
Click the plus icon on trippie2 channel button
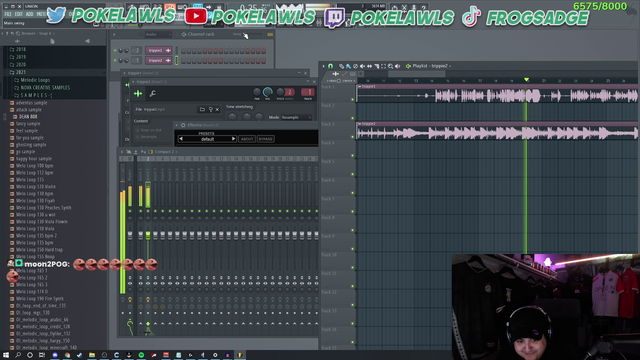click(168, 60)
